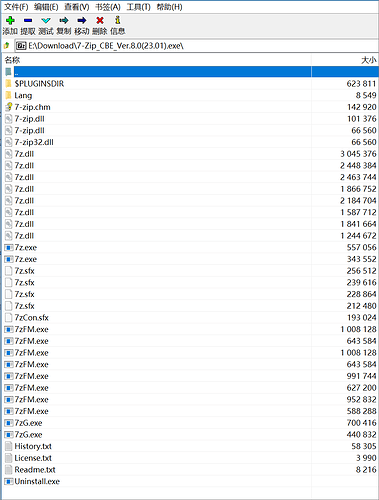Select 7z.dll with size 1 587 712
Viewport: 379px width, 500px height.
[191, 212]
